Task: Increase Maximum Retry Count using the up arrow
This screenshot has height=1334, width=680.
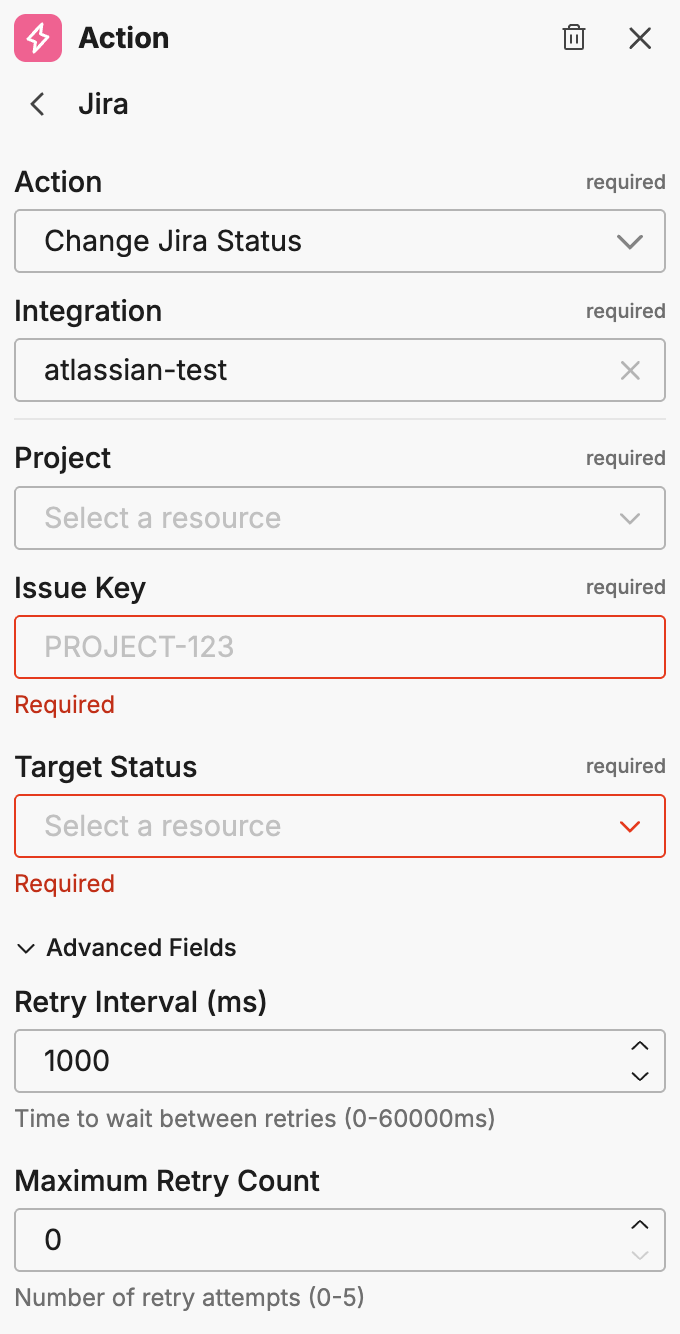Action: 640,1225
